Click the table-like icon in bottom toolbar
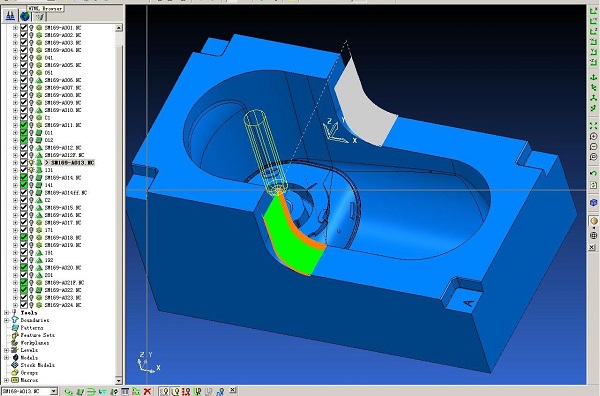This screenshot has width=600, height=396. [125, 391]
